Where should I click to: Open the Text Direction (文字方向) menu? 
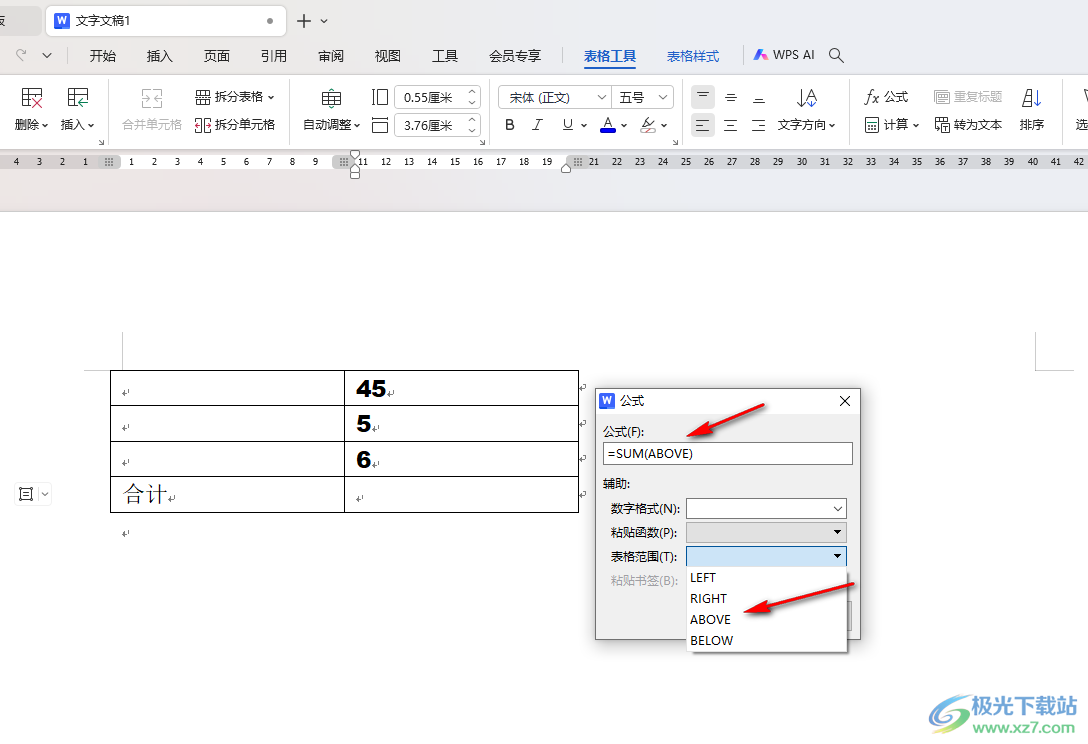[806, 110]
